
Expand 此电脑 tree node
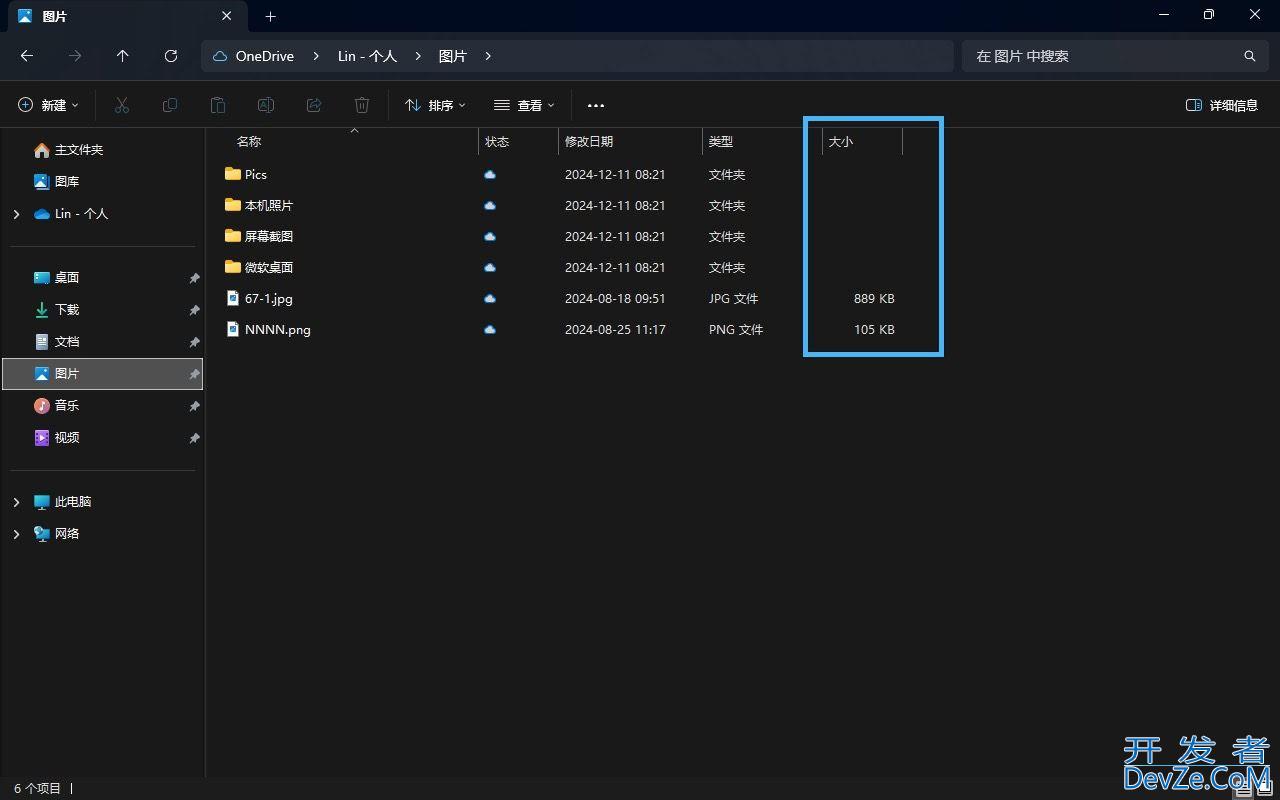(x=16, y=502)
